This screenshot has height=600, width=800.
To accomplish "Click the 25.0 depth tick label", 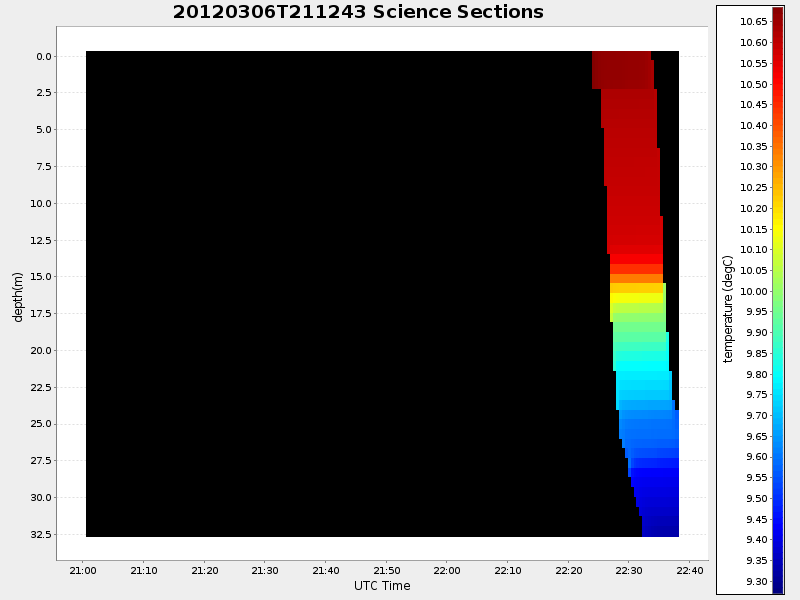I will coord(41,424).
